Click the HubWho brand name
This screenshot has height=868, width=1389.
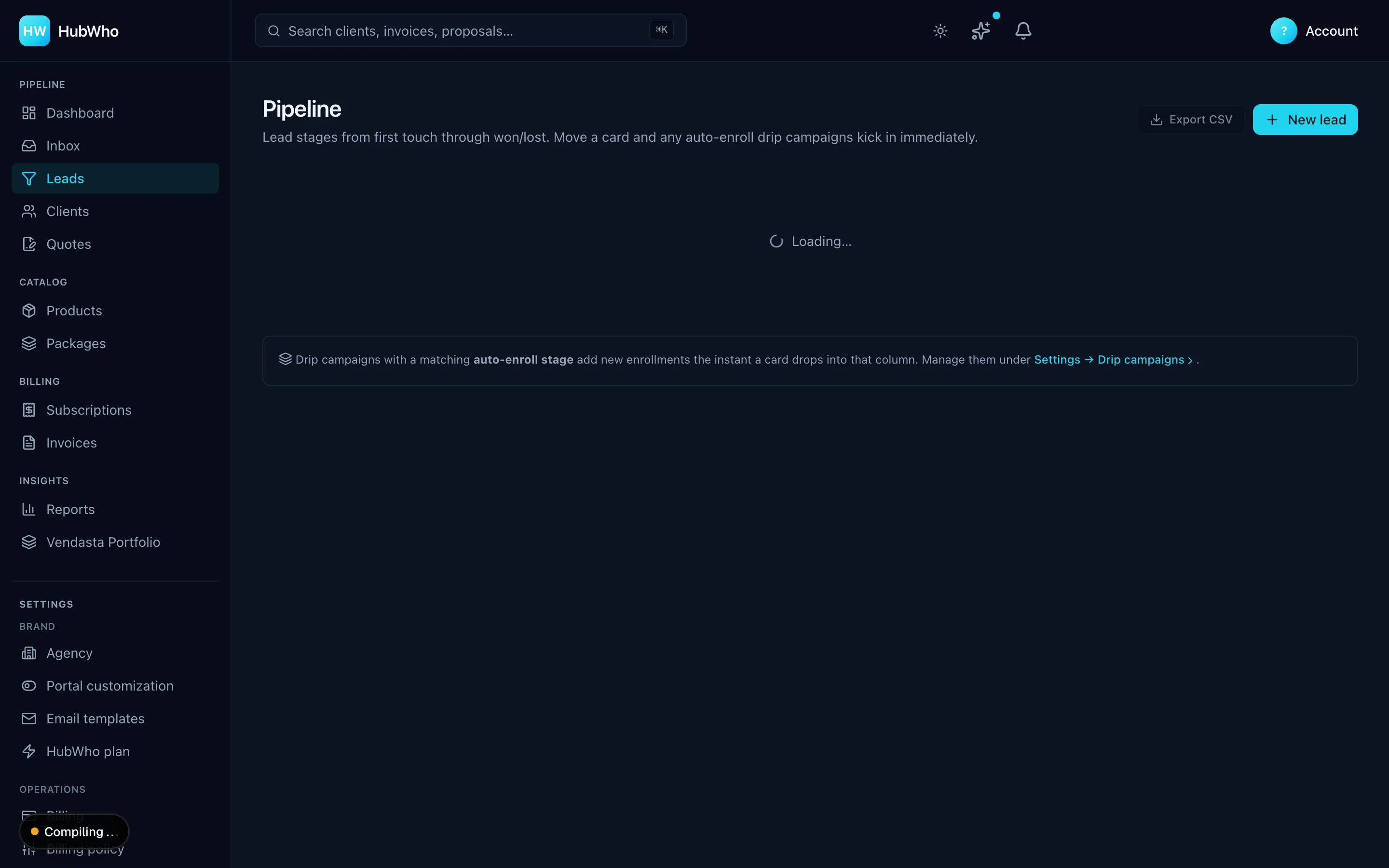point(88,31)
